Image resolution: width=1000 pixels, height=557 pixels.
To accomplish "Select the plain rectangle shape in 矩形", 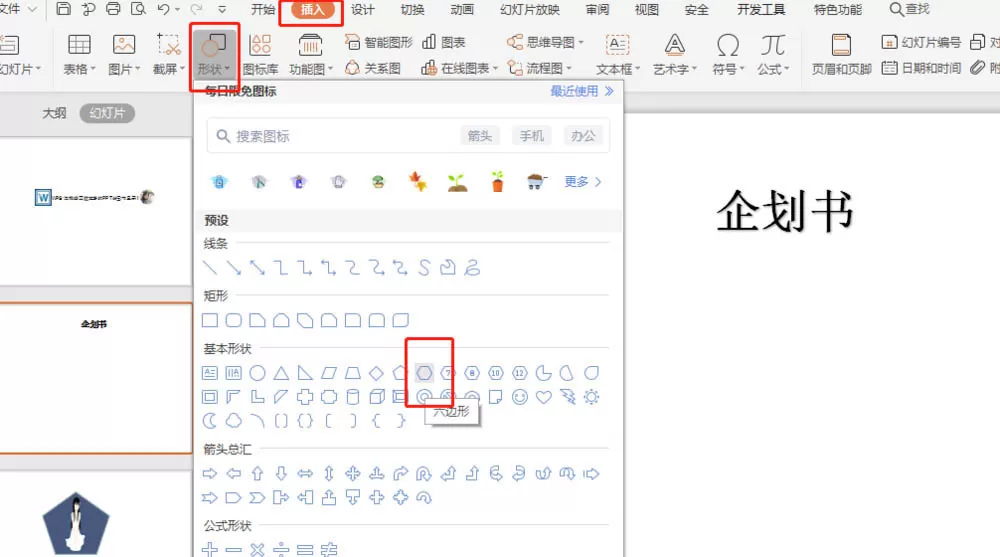I will (x=210, y=320).
